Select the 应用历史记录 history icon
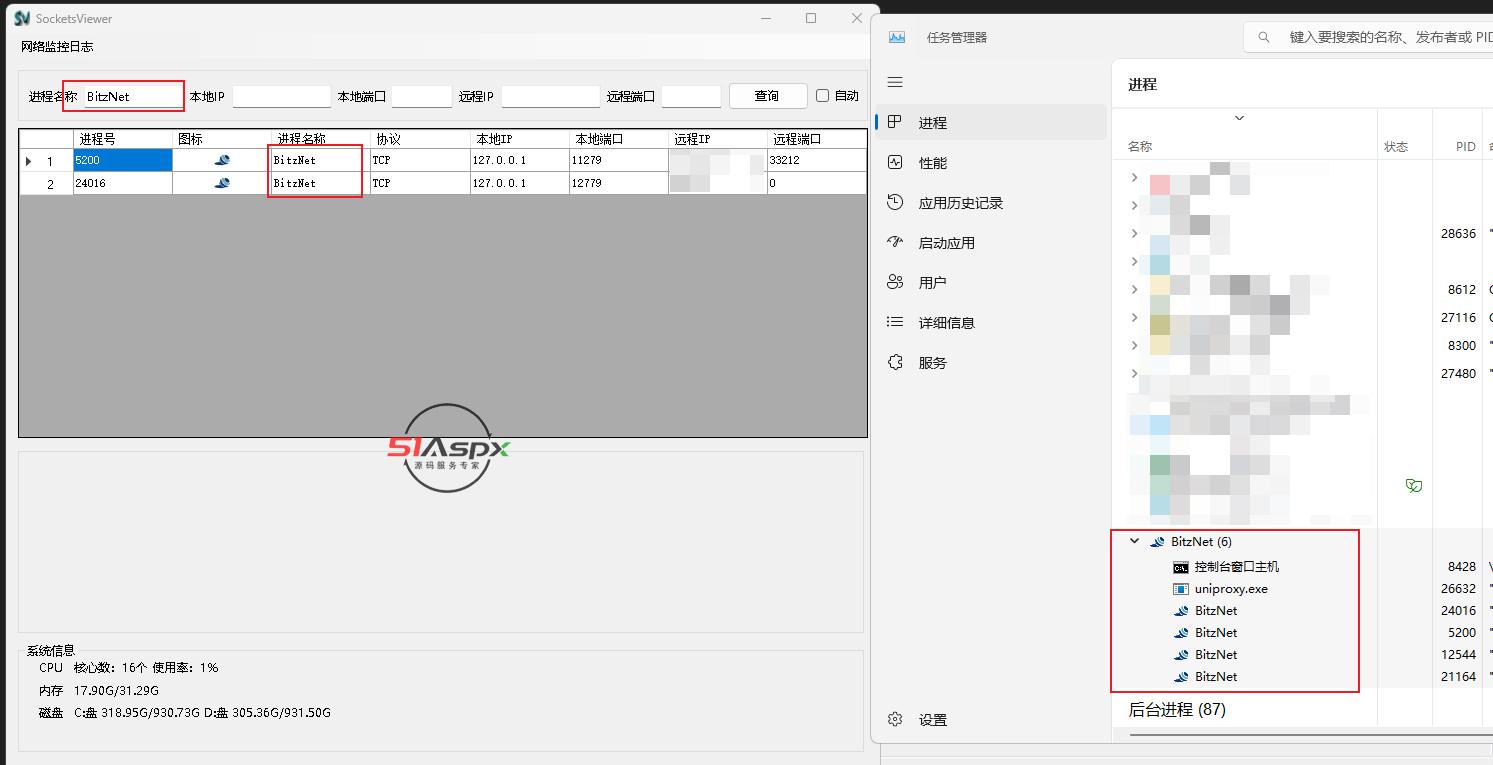The image size is (1493, 765). tap(895, 202)
